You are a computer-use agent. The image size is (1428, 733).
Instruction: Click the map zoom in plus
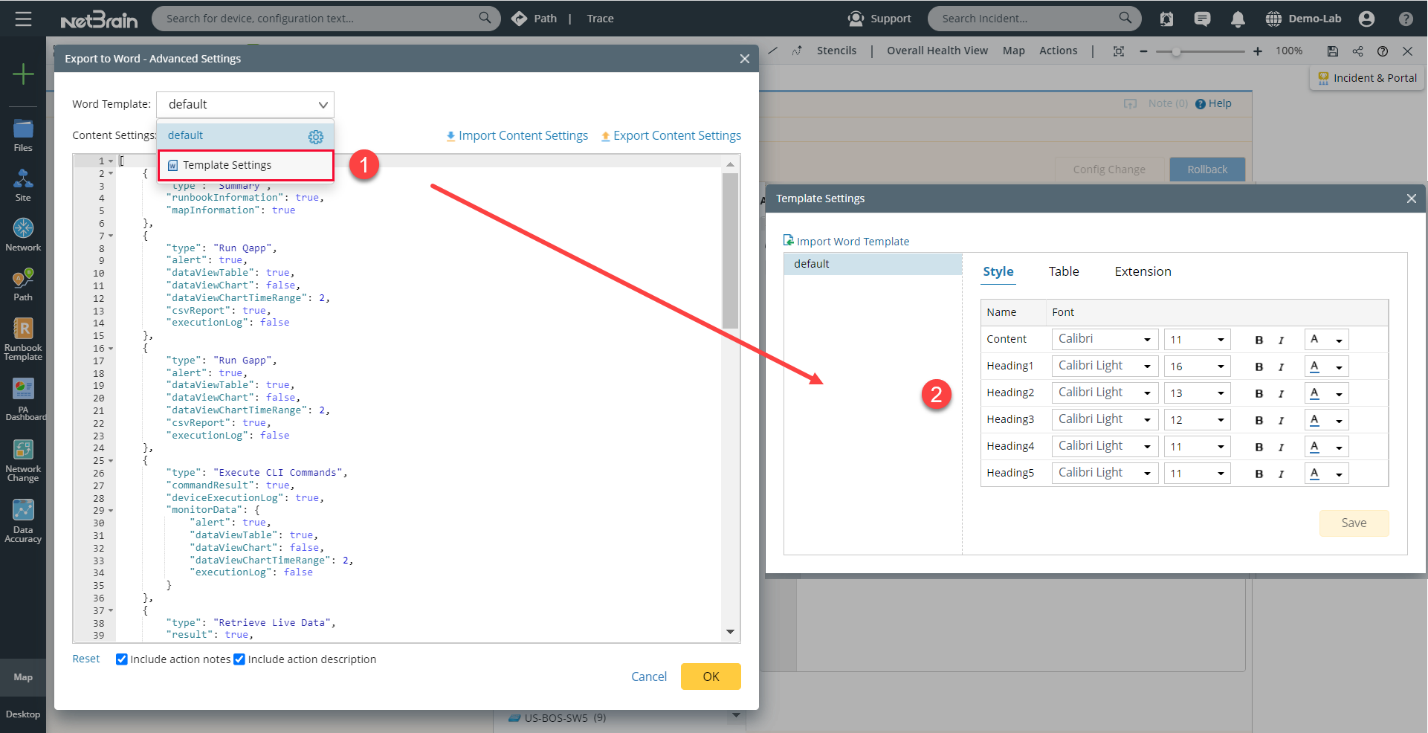tap(1257, 51)
